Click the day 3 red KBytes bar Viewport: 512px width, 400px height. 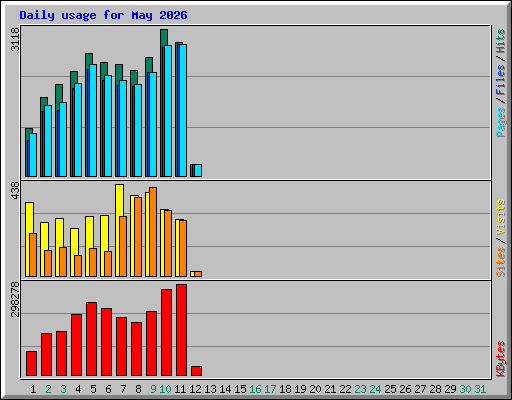pos(61,354)
